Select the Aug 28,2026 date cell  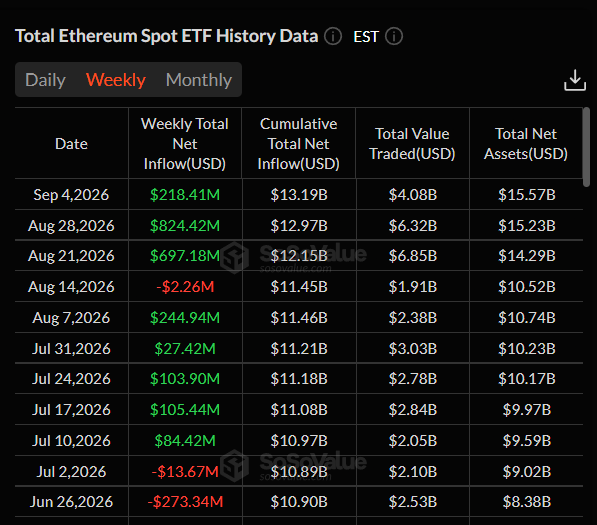(x=71, y=225)
